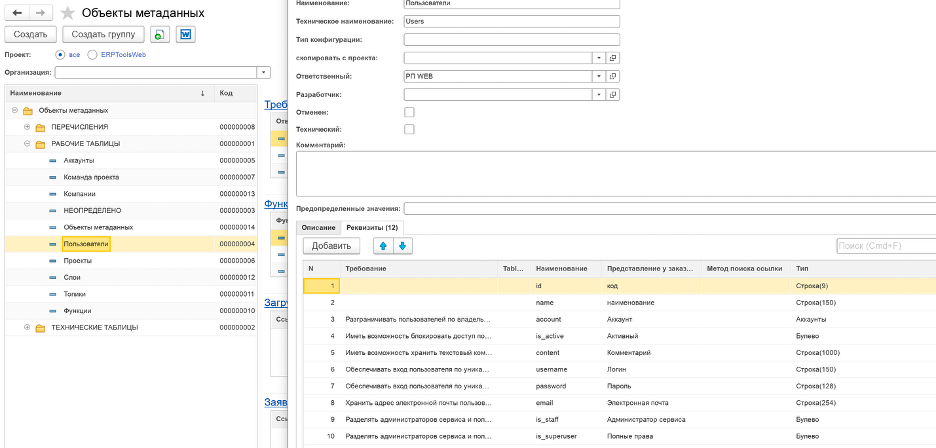Expand the ПЕРЕЧИСЛЕНИЯ folder

[x=27, y=127]
